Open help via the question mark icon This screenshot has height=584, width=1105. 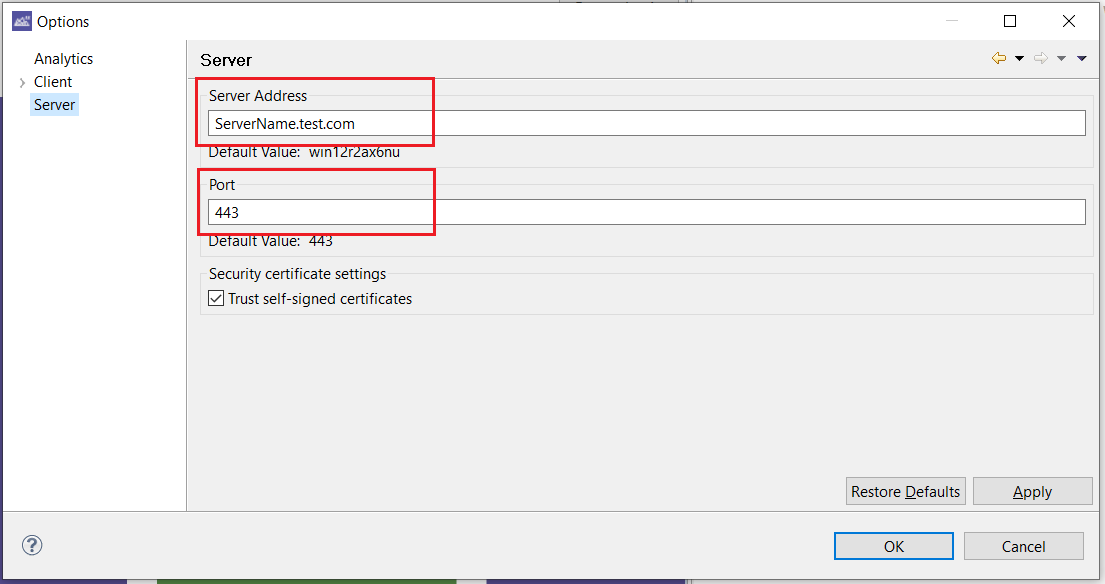click(x=31, y=545)
